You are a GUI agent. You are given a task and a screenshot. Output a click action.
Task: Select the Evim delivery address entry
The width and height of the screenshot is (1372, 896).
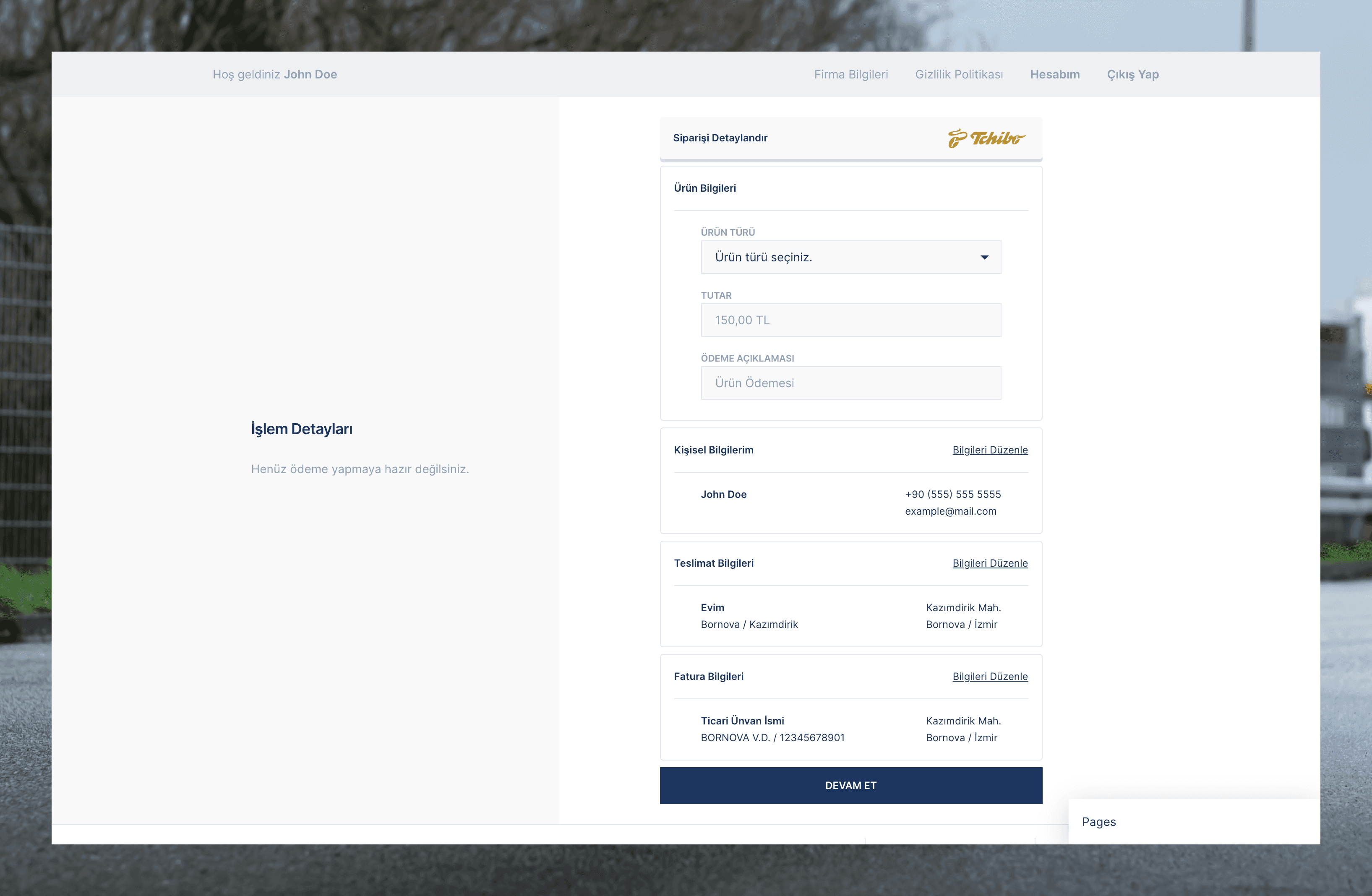[x=712, y=607]
